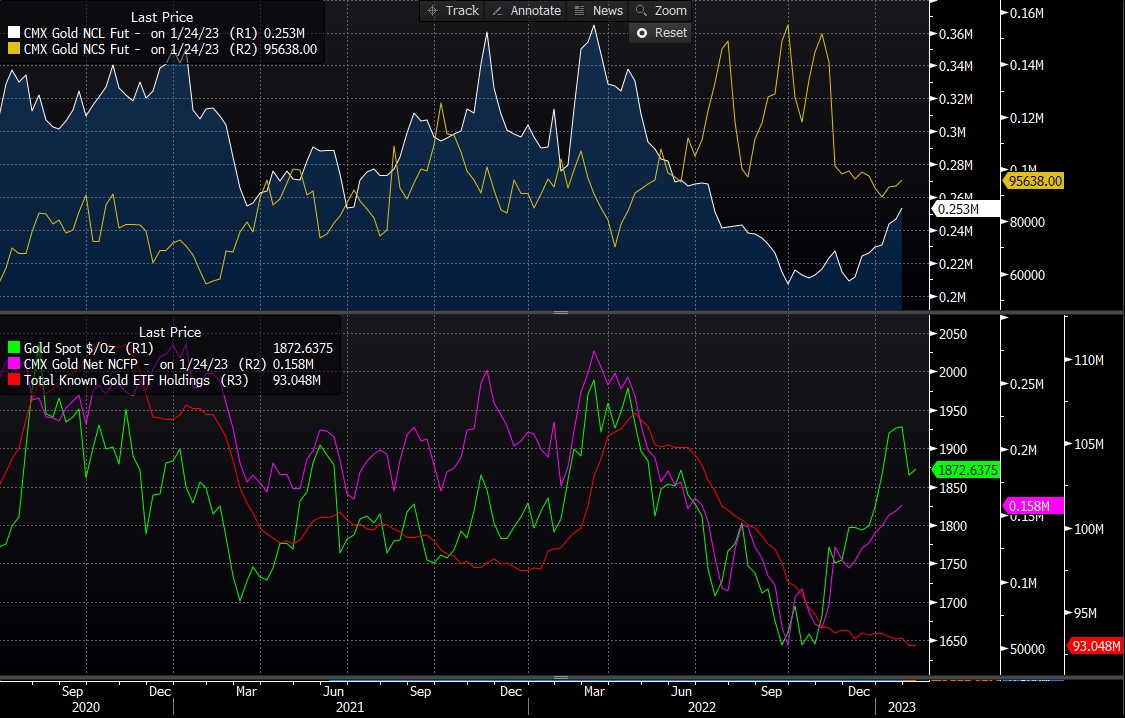Click the 0.2M label on top chart R1 axis
The height and width of the screenshot is (718, 1125).
952,296
